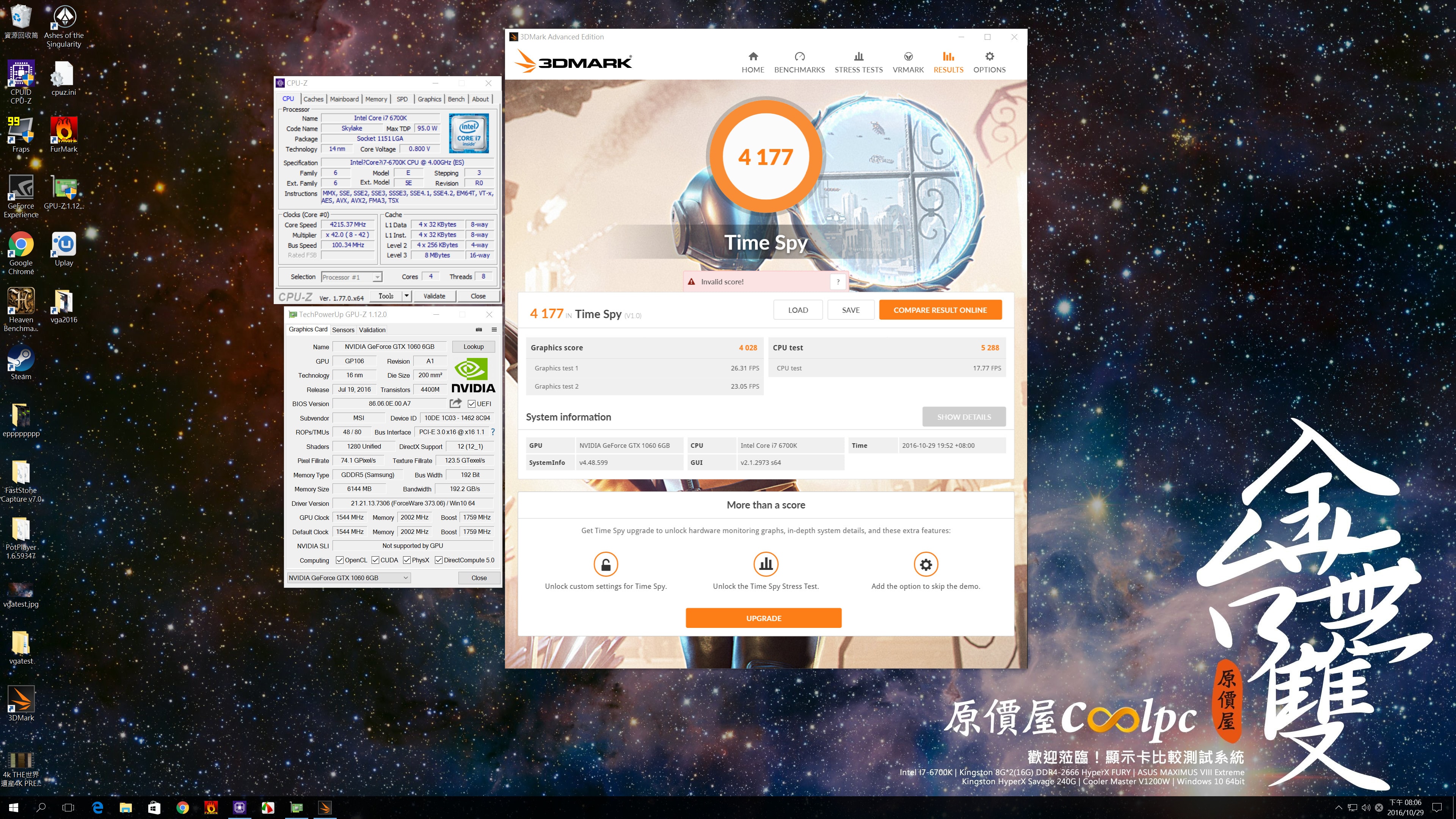
Task: Expand CPU-Z Tools dropdown arrow
Action: click(406, 296)
